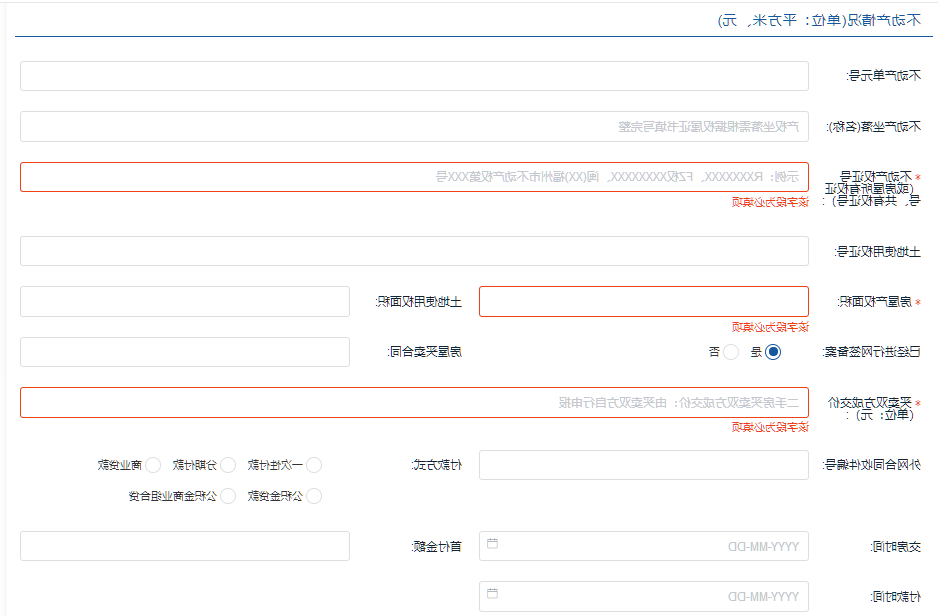
Task: Focus the 土地使用权面积 input field
Action: 185,301
